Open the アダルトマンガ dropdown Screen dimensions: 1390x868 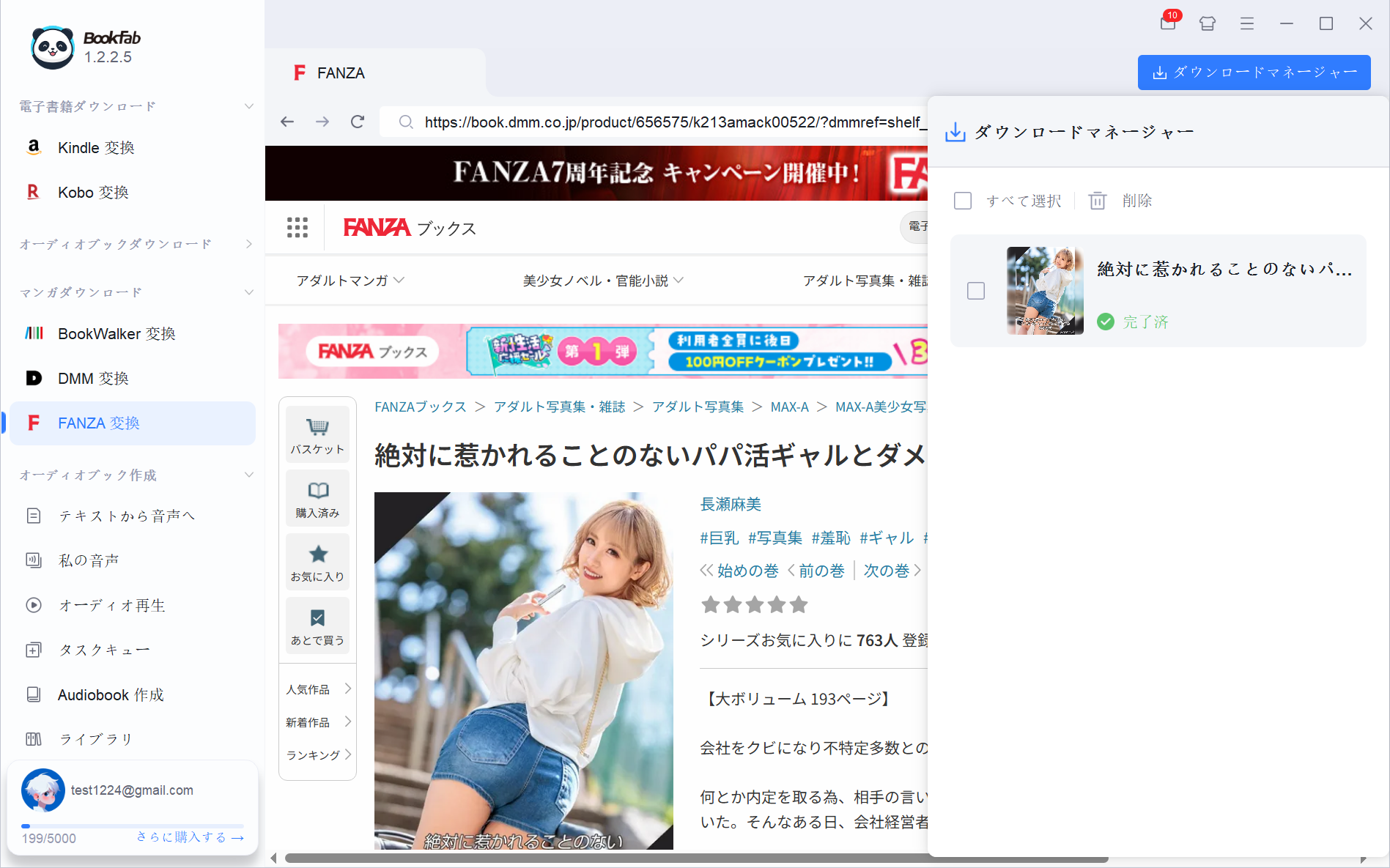point(350,280)
